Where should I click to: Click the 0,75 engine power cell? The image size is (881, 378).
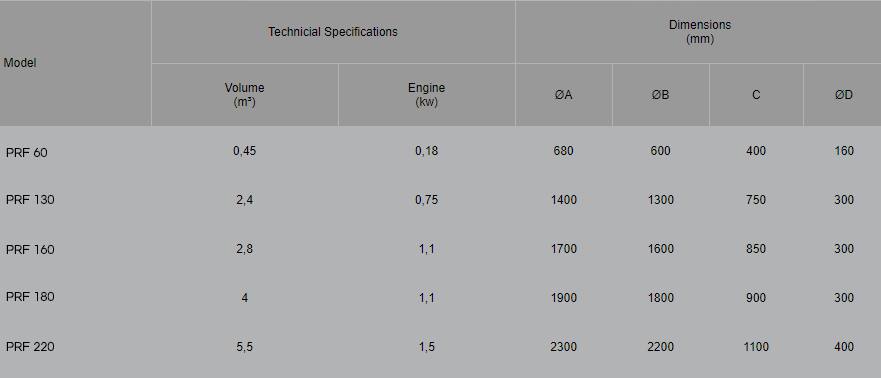click(x=426, y=200)
